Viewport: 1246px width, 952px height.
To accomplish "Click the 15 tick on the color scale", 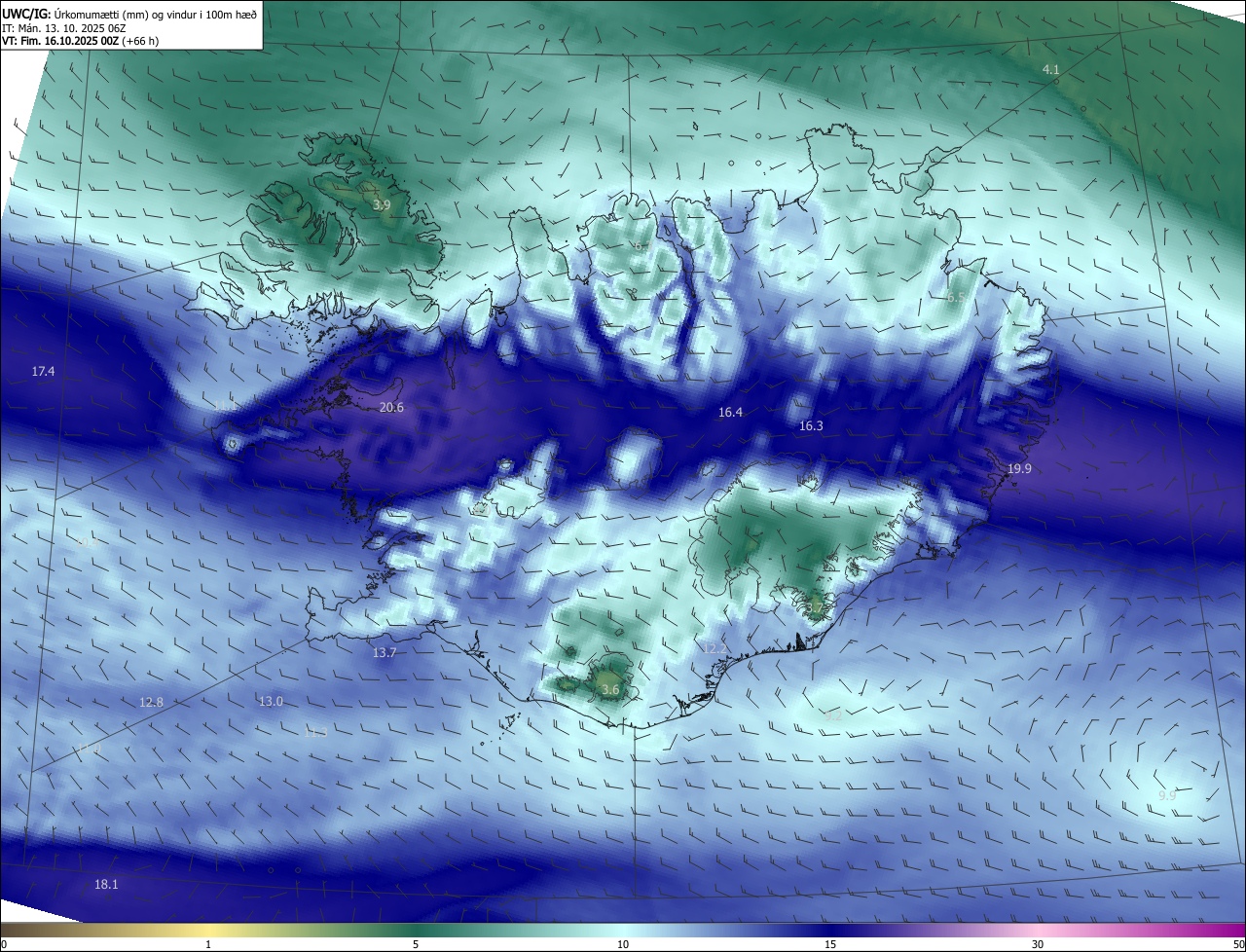I will pos(830,944).
